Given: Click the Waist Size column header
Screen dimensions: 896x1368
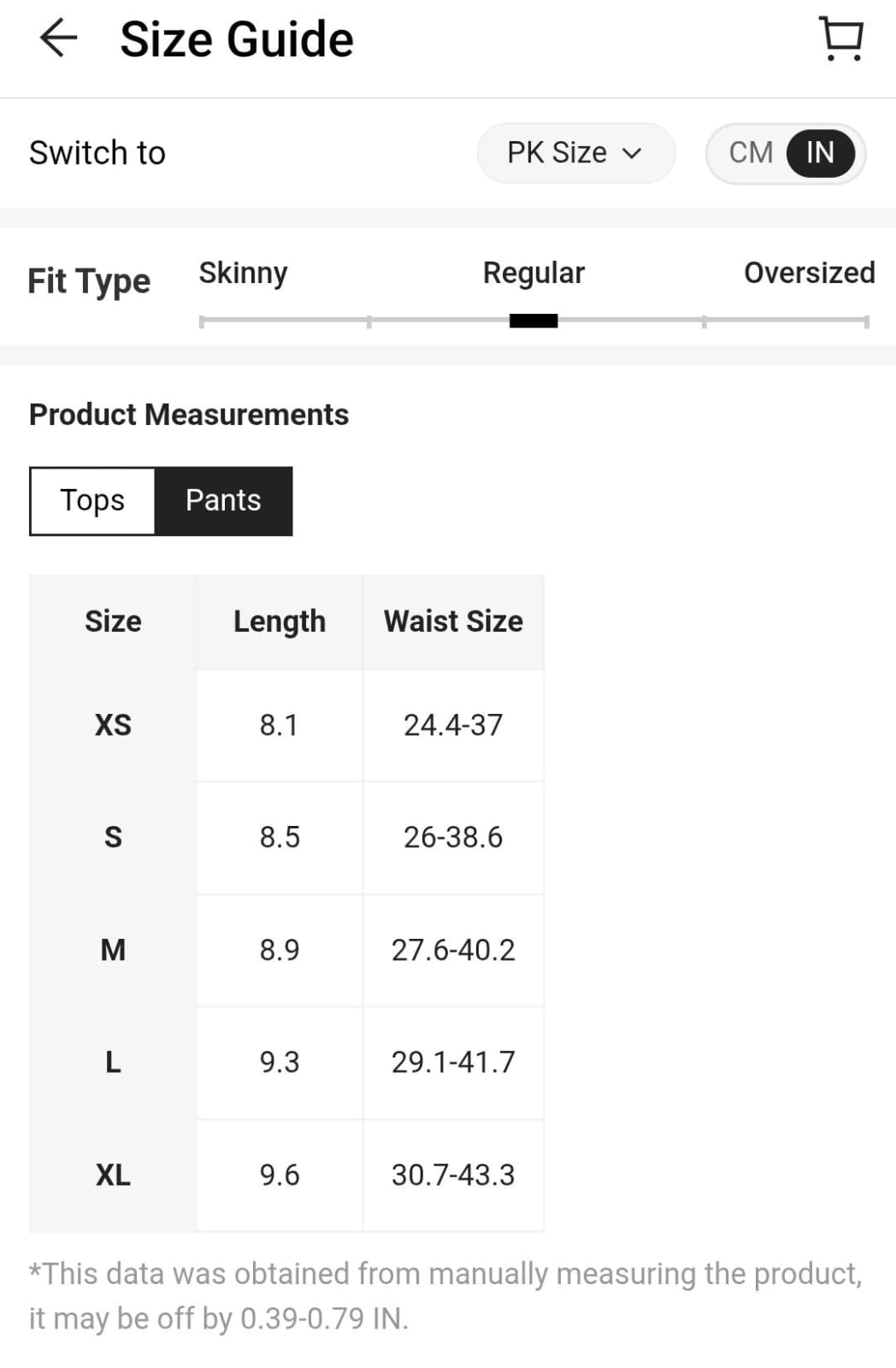Looking at the screenshot, I should pyautogui.click(x=453, y=622).
